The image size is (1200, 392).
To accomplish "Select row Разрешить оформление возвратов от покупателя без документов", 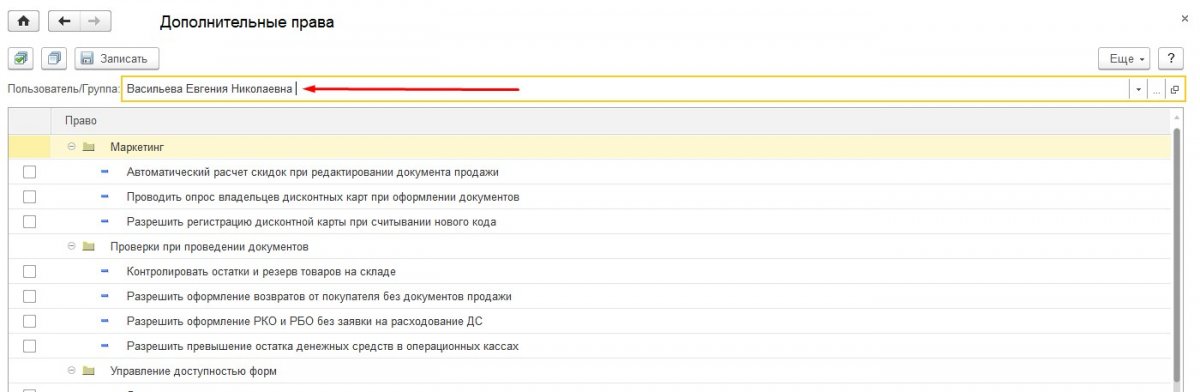I will coord(589,296).
